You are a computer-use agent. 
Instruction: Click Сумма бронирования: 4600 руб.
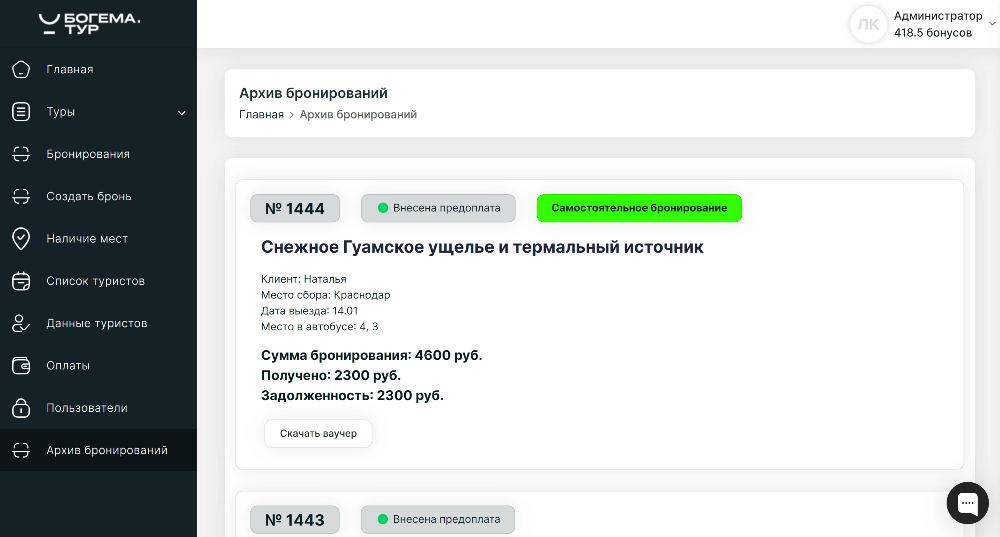(x=372, y=355)
